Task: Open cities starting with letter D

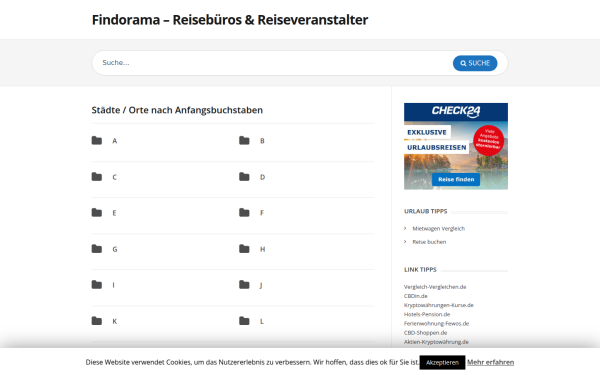Action: click(x=262, y=177)
